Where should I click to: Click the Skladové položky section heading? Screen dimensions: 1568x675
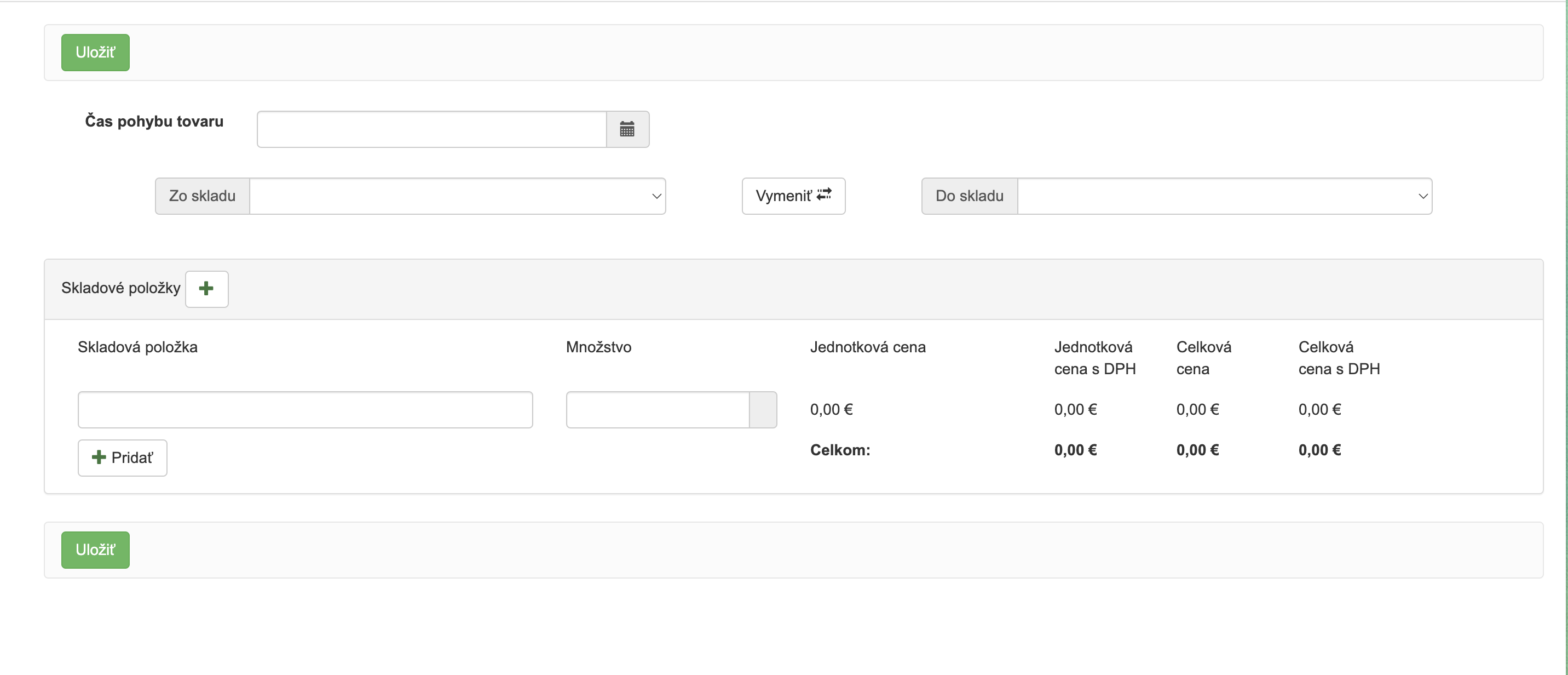click(120, 288)
